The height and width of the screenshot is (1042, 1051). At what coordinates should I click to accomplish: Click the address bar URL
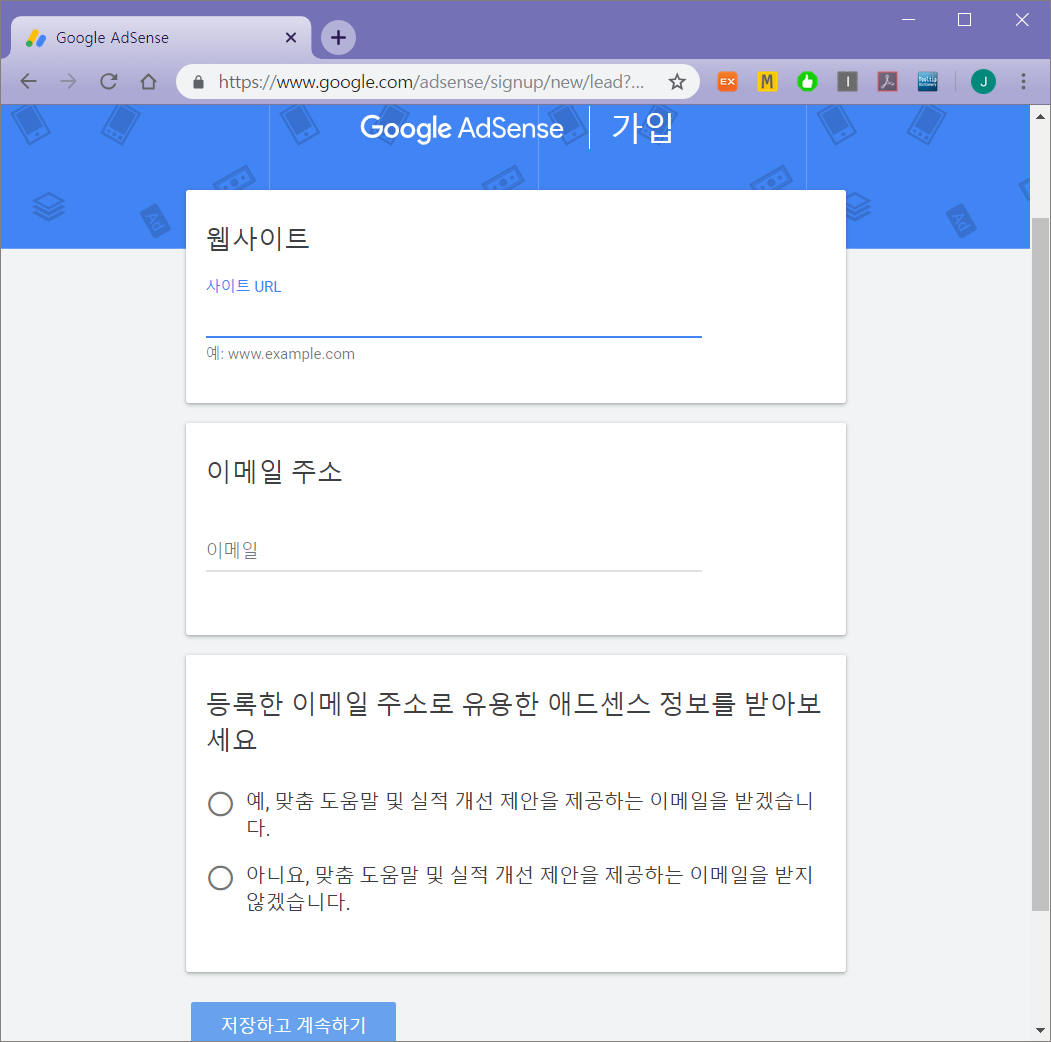[431, 82]
